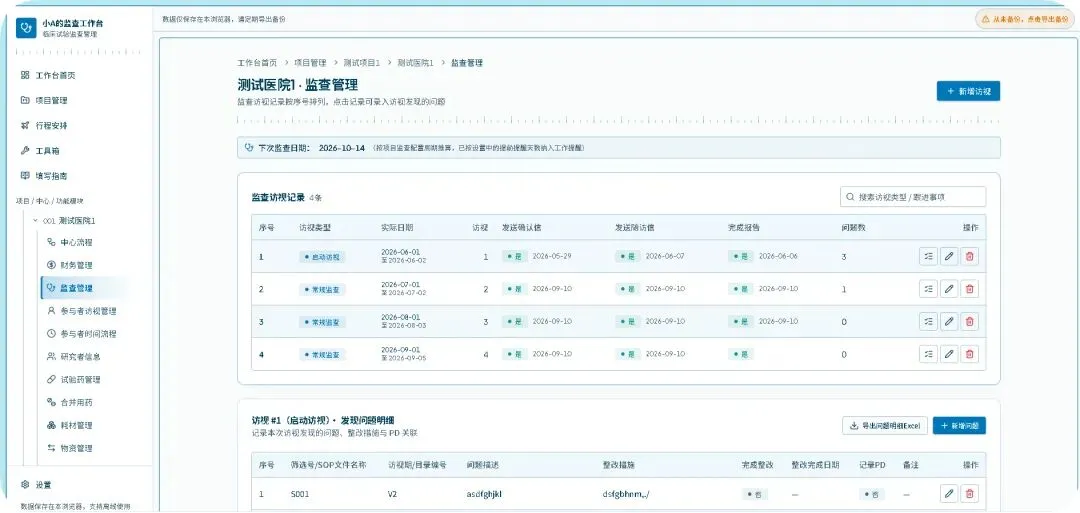This screenshot has height=513, width=1080.
Task: Click the stethoscope app logo in the sidebar header
Action: click(x=25, y=28)
